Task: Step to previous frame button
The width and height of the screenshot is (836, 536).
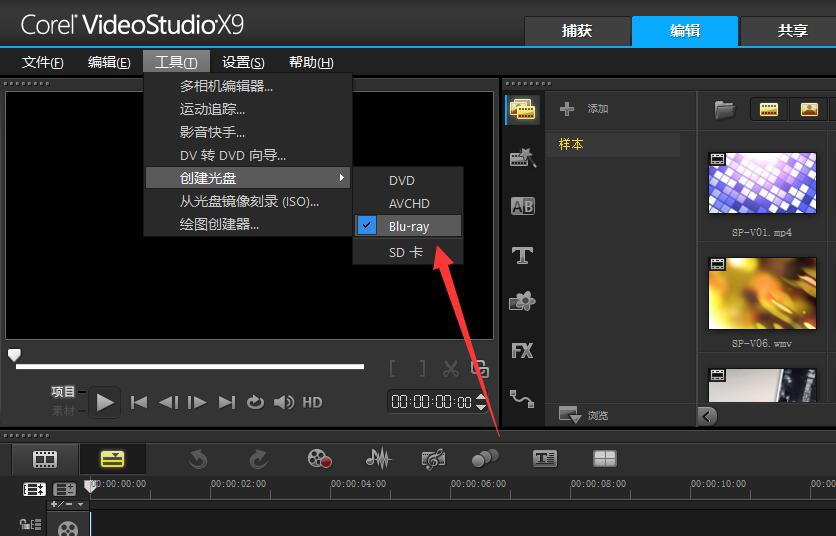Action: (x=168, y=402)
